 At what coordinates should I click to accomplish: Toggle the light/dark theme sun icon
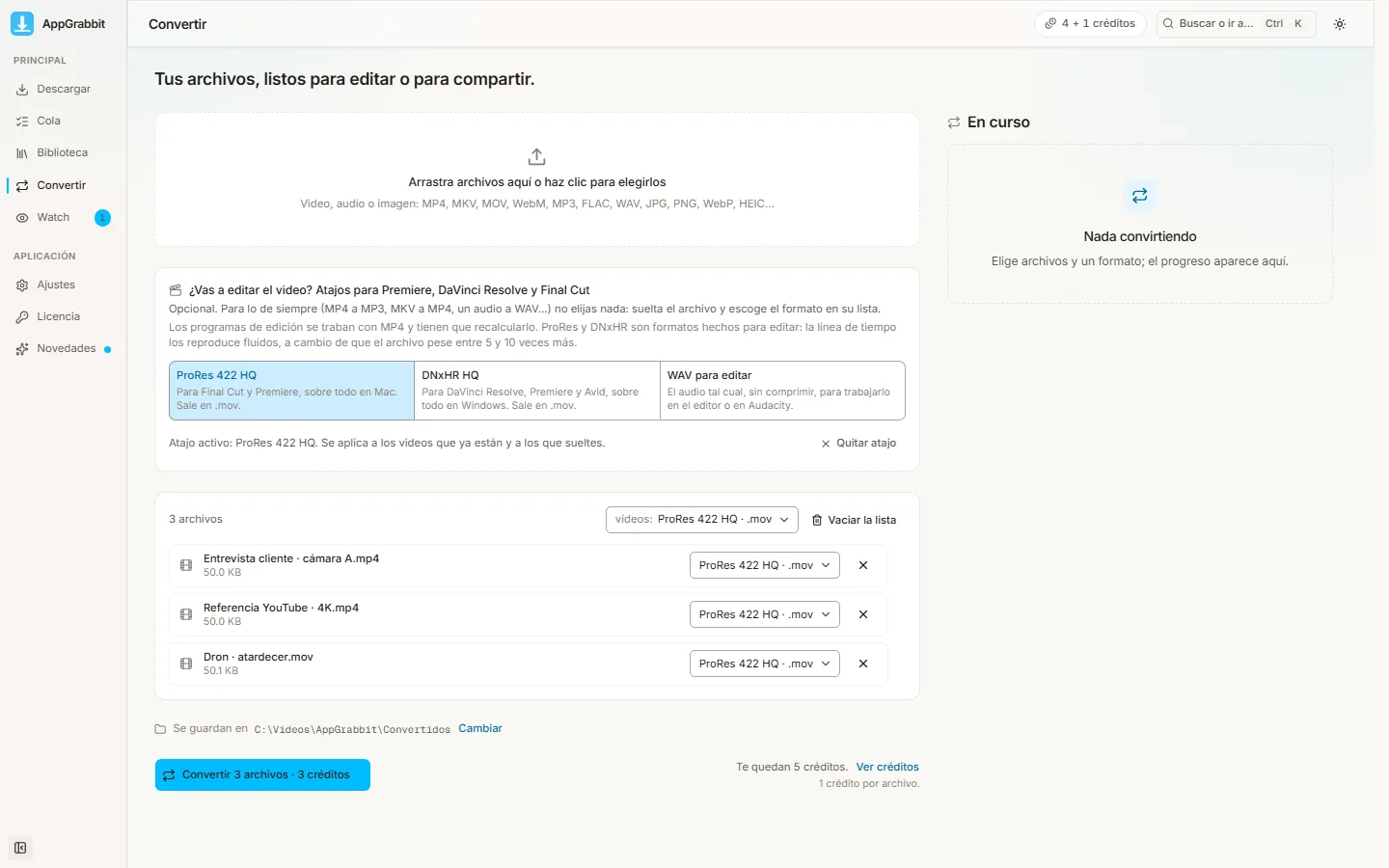1340,24
